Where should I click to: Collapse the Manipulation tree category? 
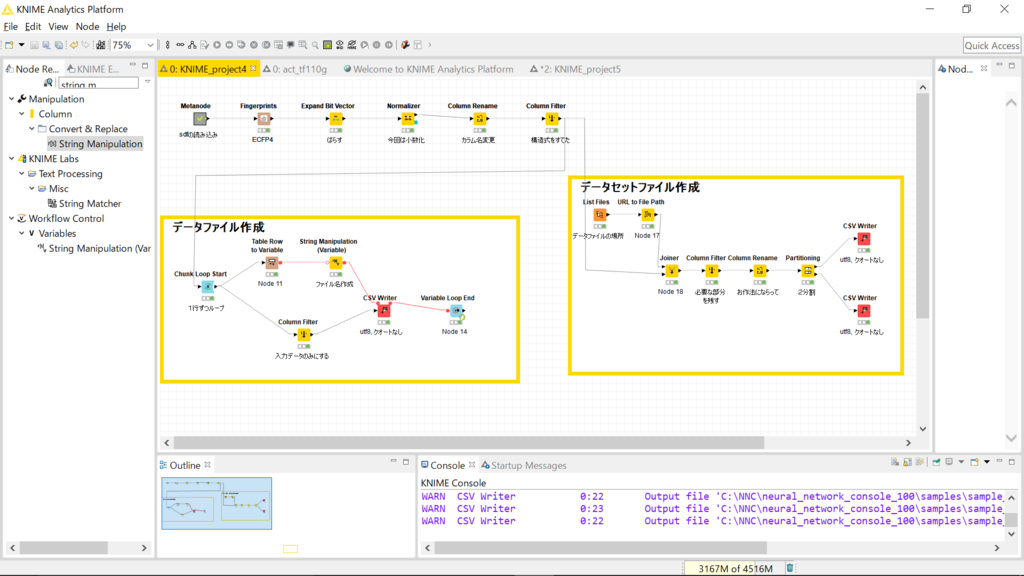coord(11,99)
